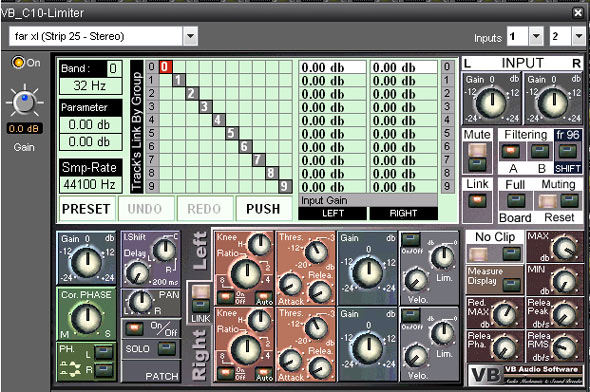590x392 pixels.
Task: Click the Left channel Ratio knob
Action: 246,273
